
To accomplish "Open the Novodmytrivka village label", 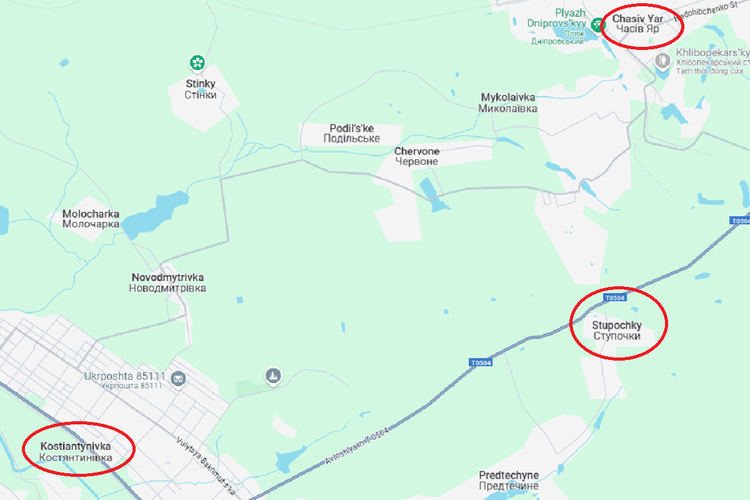I will (x=167, y=283).
